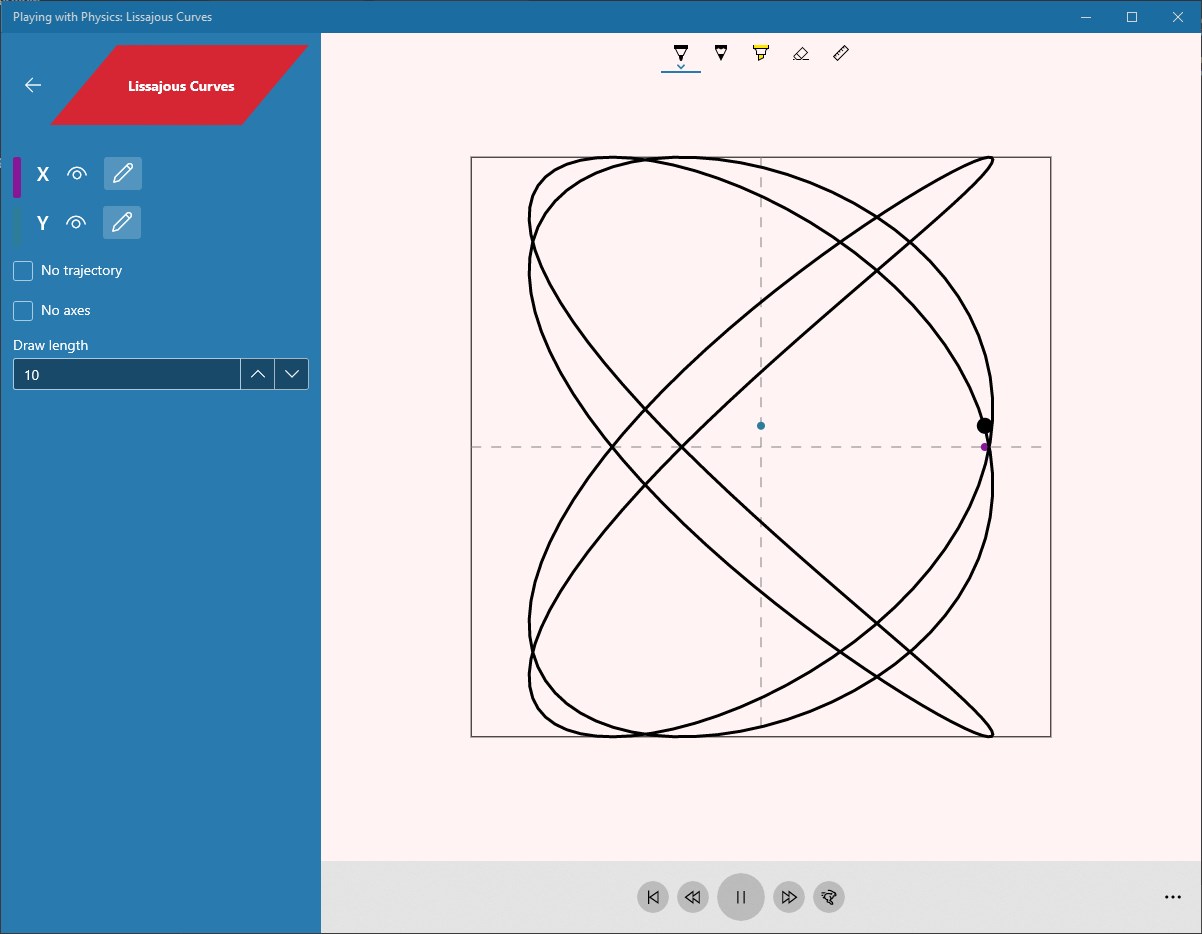This screenshot has height=934, width=1202.
Task: Select the yellow highlighter tool
Action: pos(761,53)
